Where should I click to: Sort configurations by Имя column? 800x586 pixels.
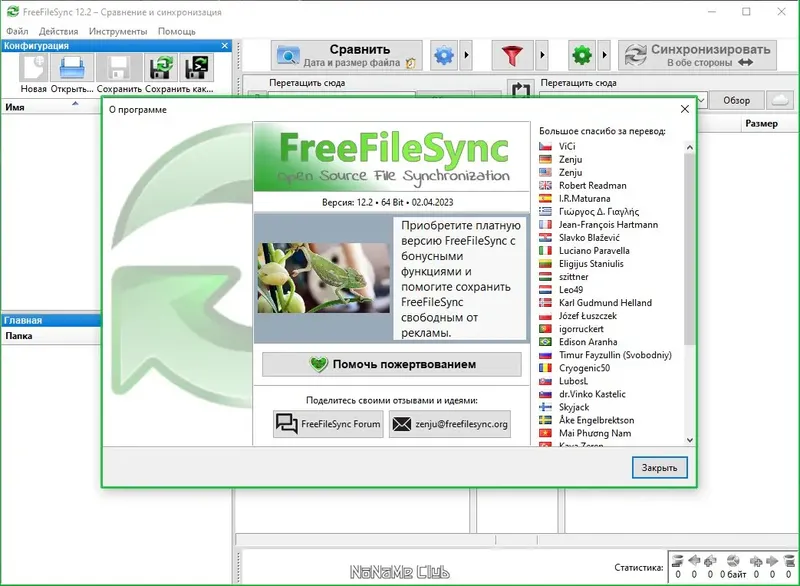(x=51, y=107)
